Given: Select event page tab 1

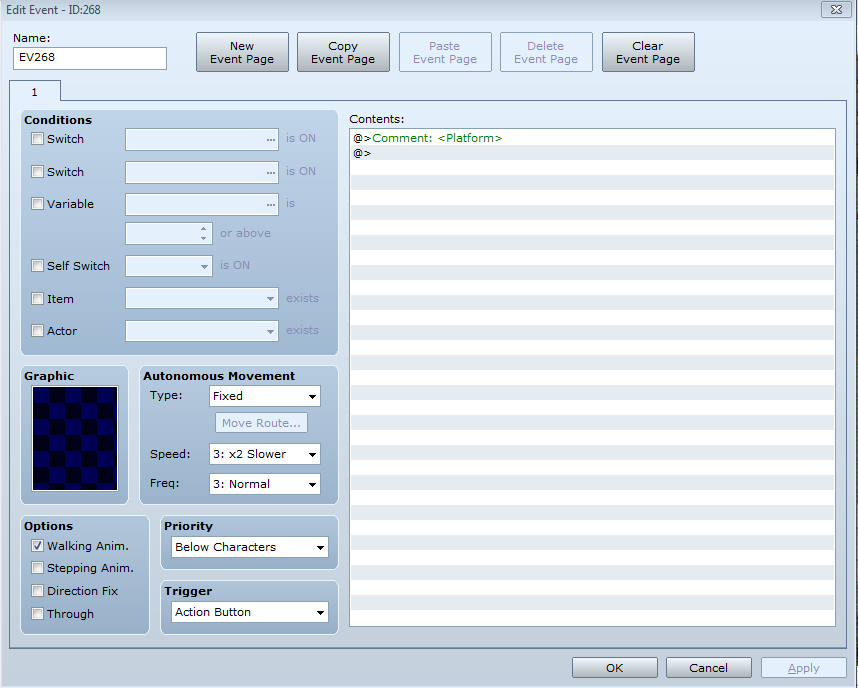Looking at the screenshot, I should 35,91.
